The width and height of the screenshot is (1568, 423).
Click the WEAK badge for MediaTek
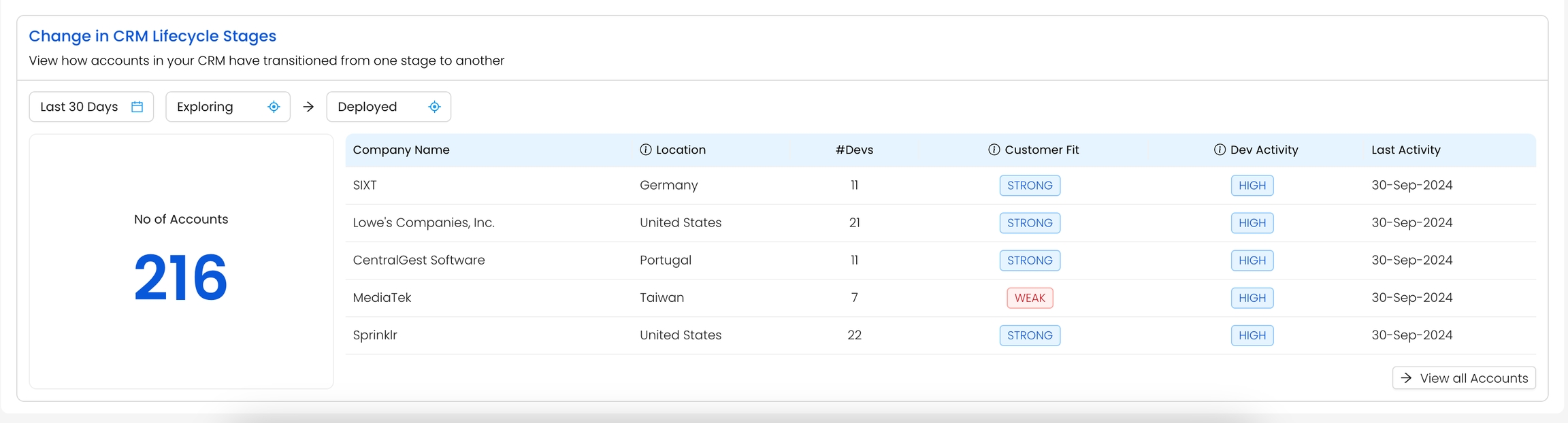pos(1030,298)
